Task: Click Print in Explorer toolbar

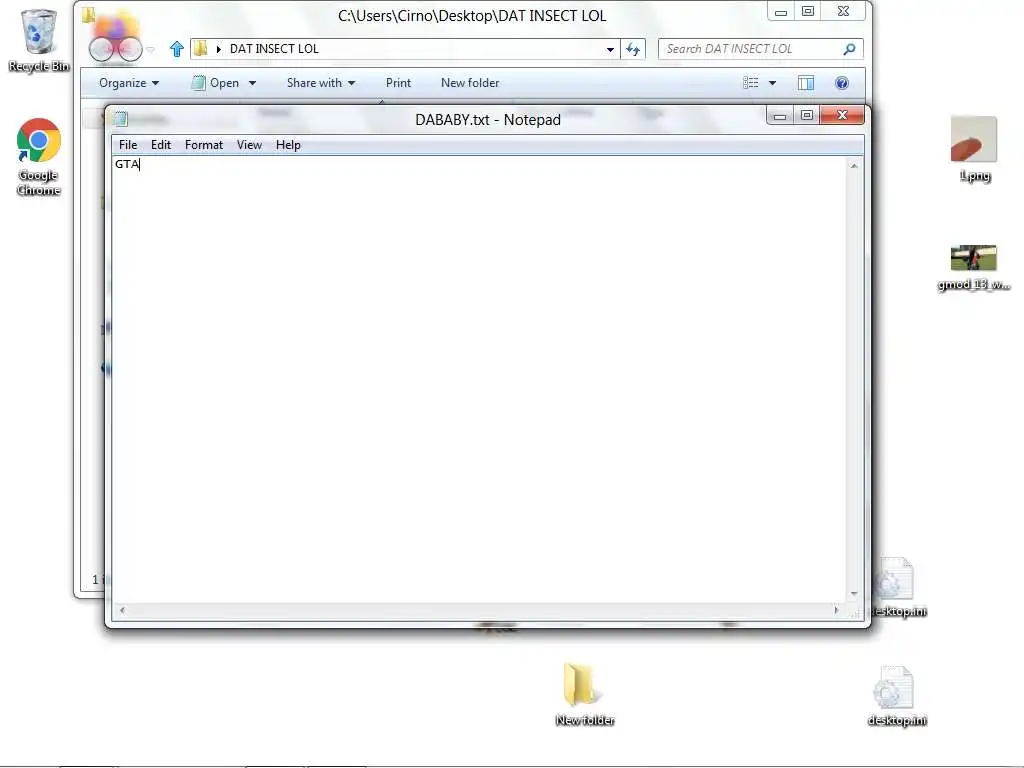Action: [x=398, y=83]
